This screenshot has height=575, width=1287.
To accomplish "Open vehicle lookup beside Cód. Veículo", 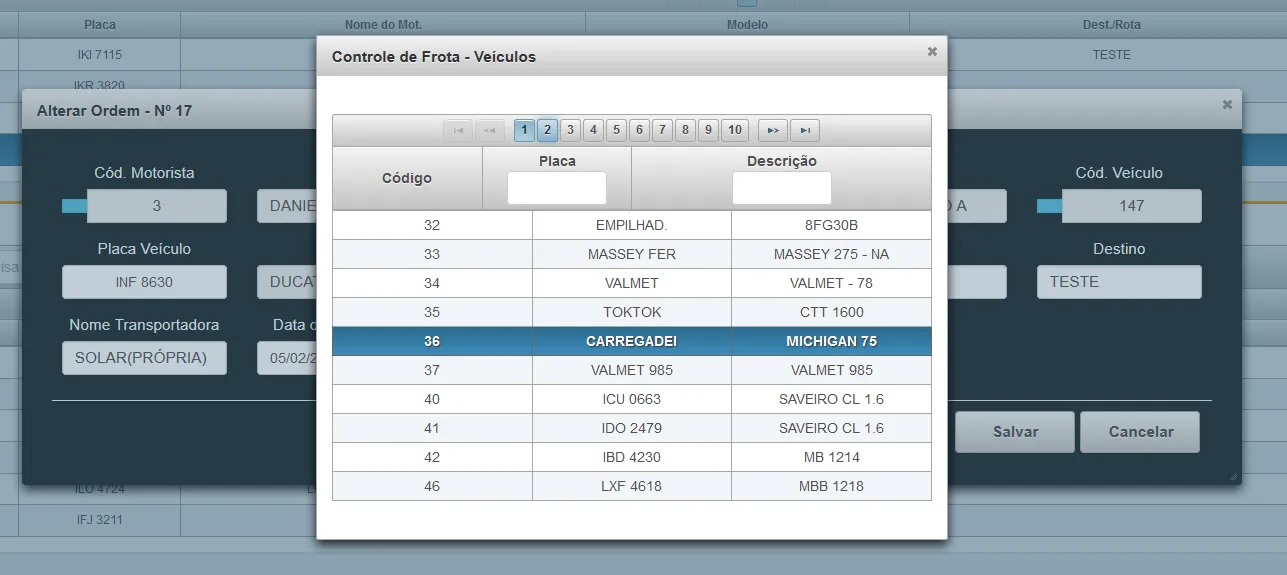I will click(1049, 206).
